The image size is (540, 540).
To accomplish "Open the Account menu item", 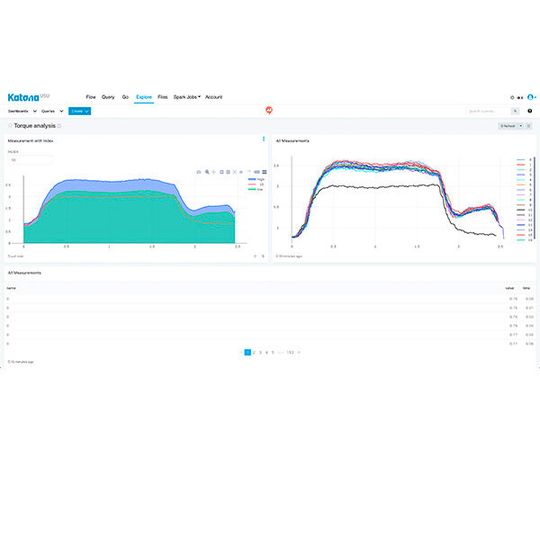I will tap(214, 97).
